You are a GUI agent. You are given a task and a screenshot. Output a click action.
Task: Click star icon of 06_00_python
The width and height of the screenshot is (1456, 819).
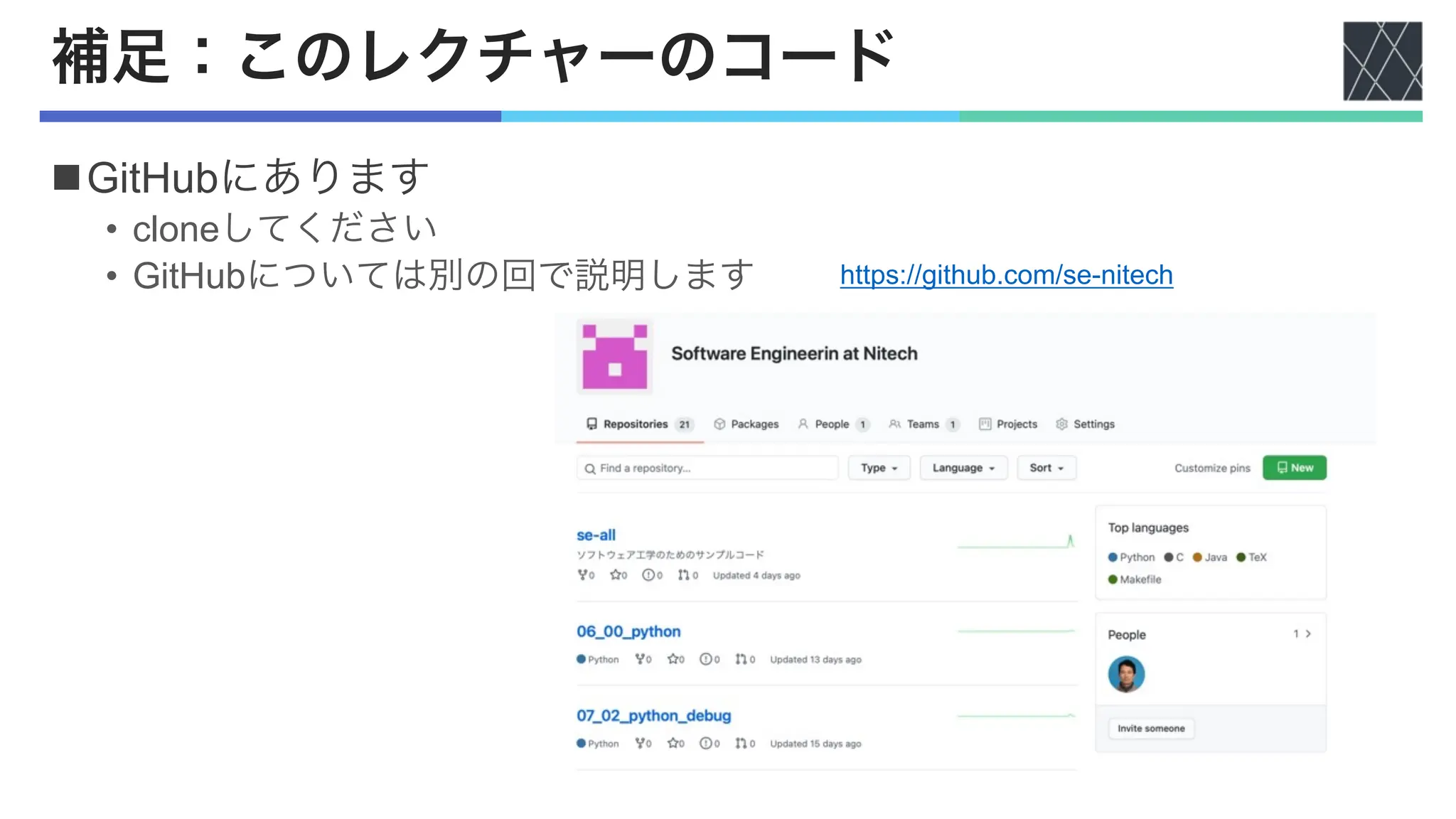673,660
